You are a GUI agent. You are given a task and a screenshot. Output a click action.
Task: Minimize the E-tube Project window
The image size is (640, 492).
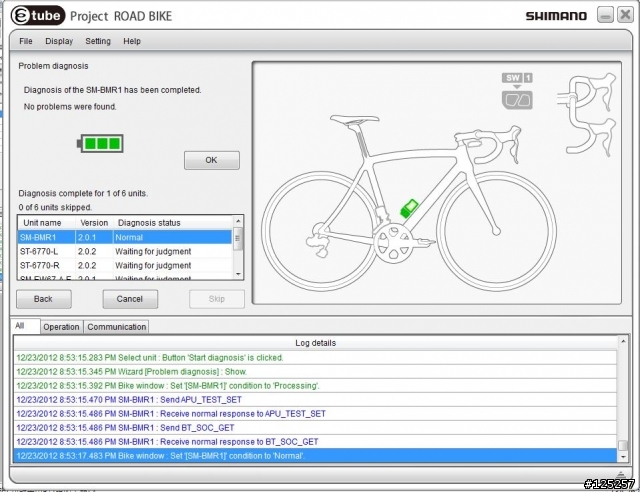pos(605,15)
